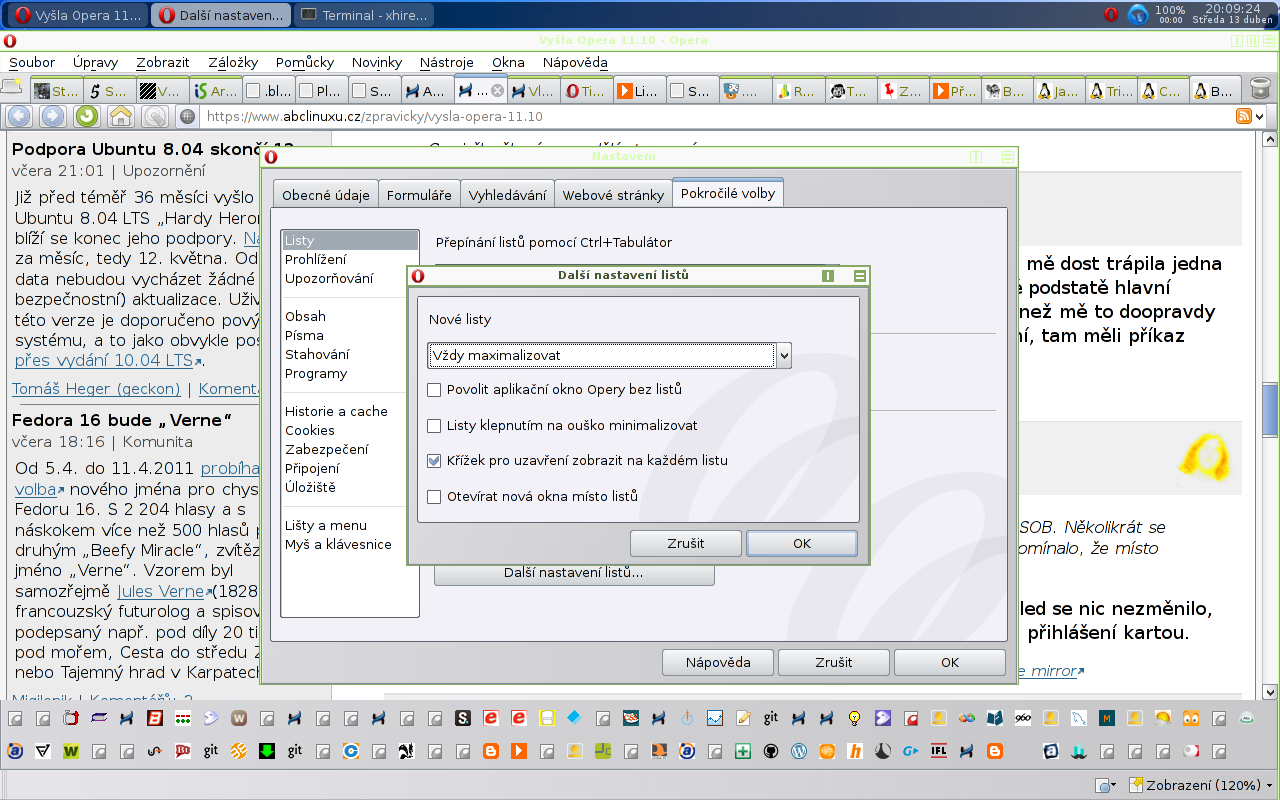Click the GitHub octocat bookmark icon
Viewport: 1280px width, 800px height.
click(x=771, y=750)
